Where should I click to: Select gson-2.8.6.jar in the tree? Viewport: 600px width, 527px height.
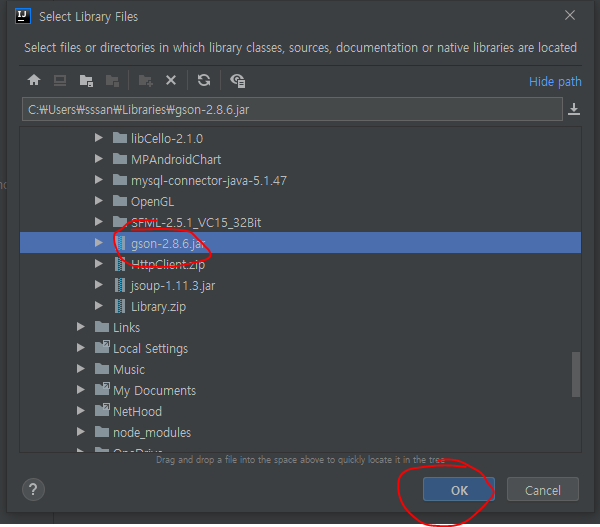click(x=300, y=243)
